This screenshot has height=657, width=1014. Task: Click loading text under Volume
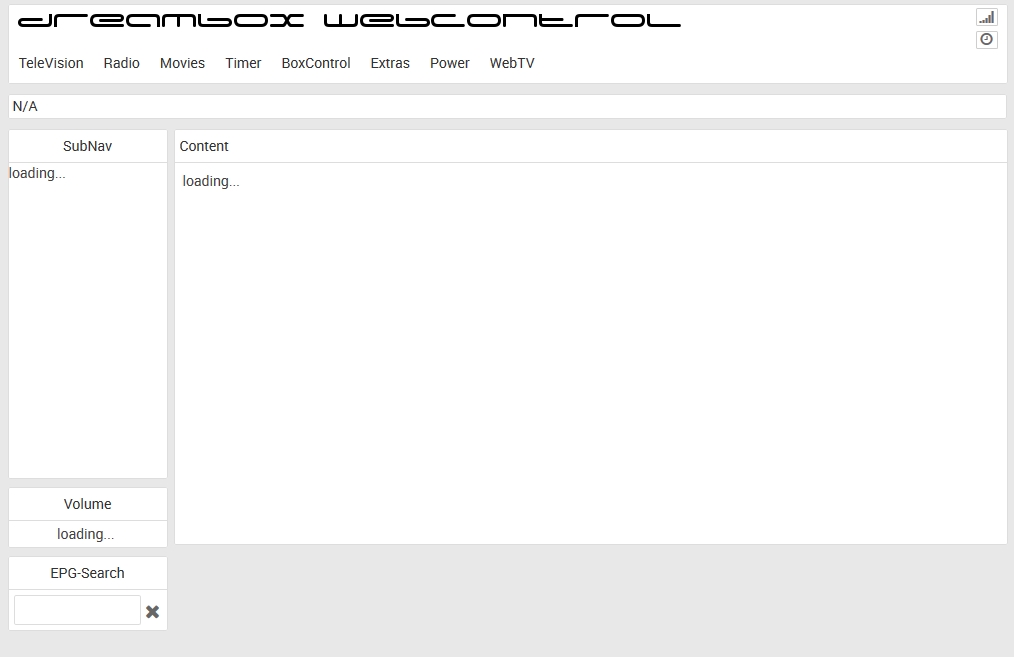pyautogui.click(x=86, y=534)
